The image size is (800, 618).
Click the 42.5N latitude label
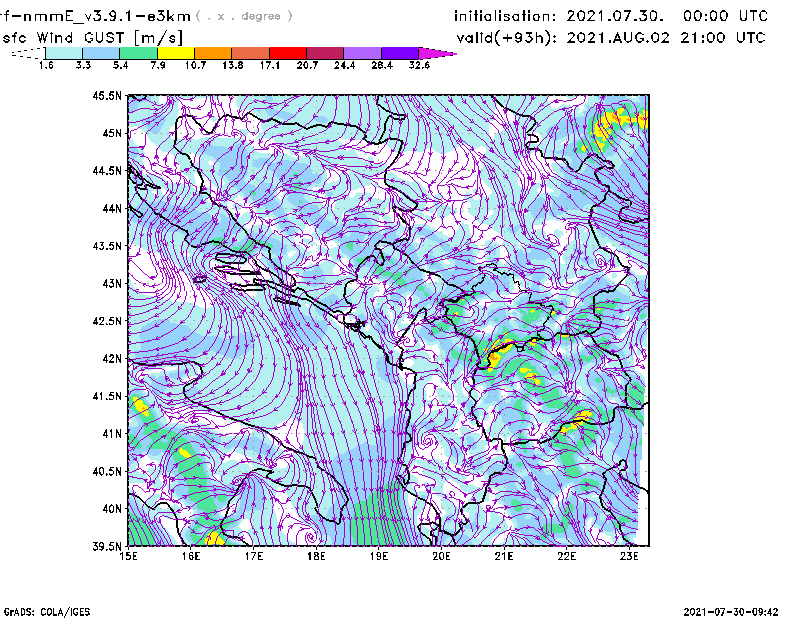click(107, 321)
